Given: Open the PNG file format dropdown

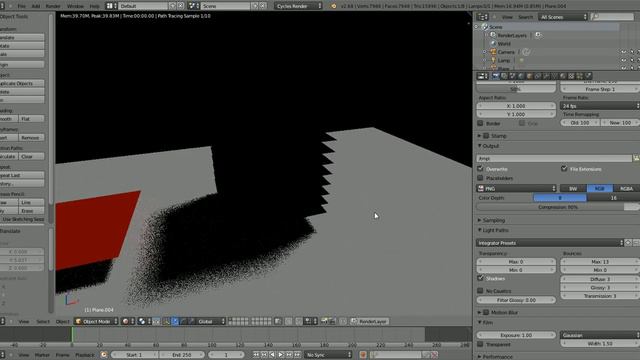Looking at the screenshot, I should tap(516, 188).
